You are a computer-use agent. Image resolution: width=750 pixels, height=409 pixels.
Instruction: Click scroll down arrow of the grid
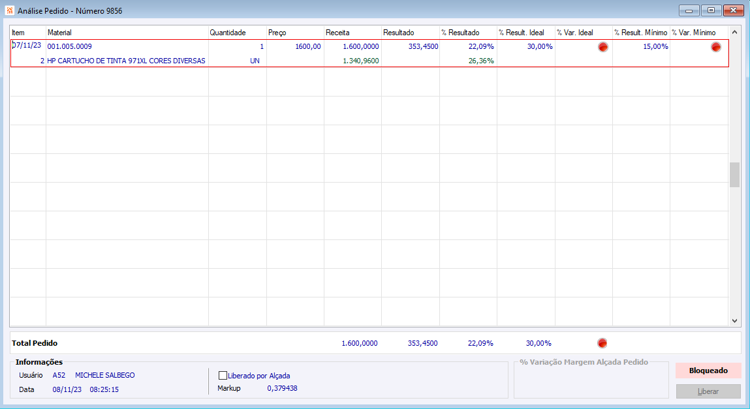point(734,321)
